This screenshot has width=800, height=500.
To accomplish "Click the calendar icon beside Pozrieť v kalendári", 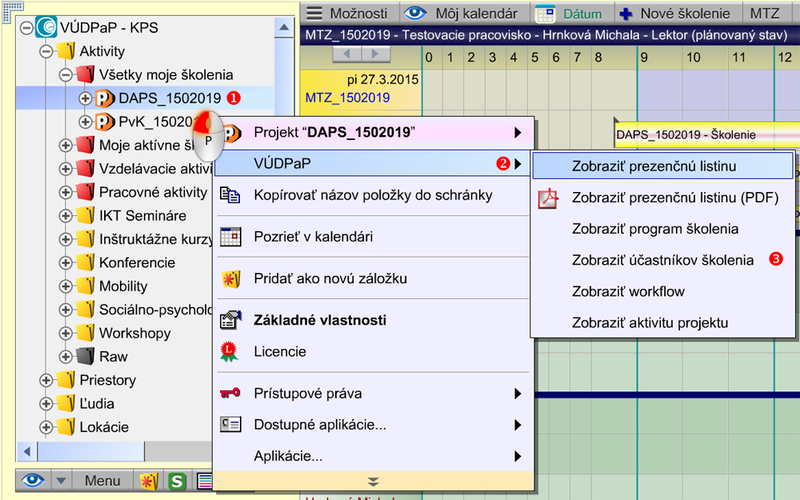I will click(x=230, y=237).
